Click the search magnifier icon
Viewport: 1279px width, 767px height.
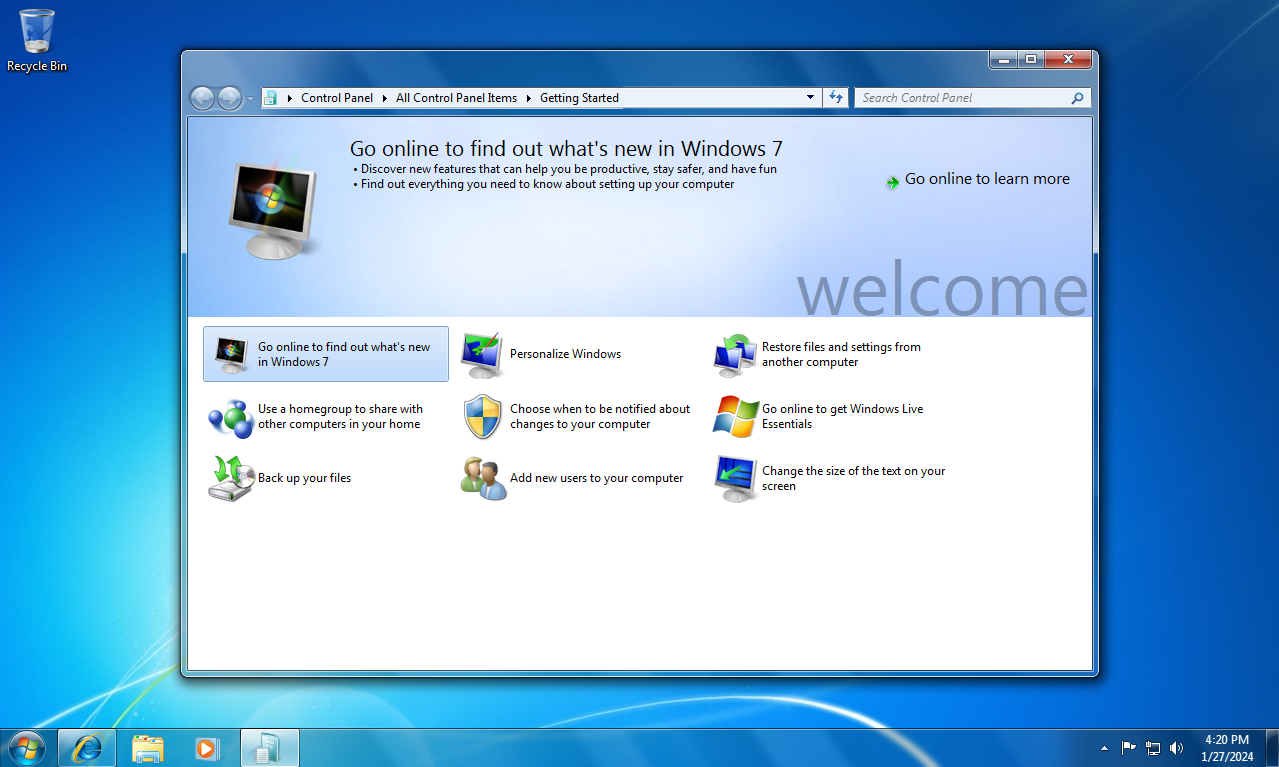coord(1077,98)
